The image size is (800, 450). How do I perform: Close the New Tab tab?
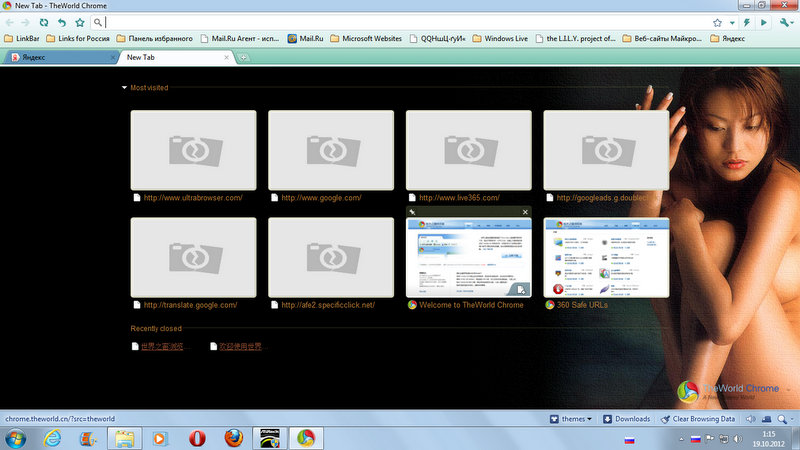pyautogui.click(x=227, y=58)
